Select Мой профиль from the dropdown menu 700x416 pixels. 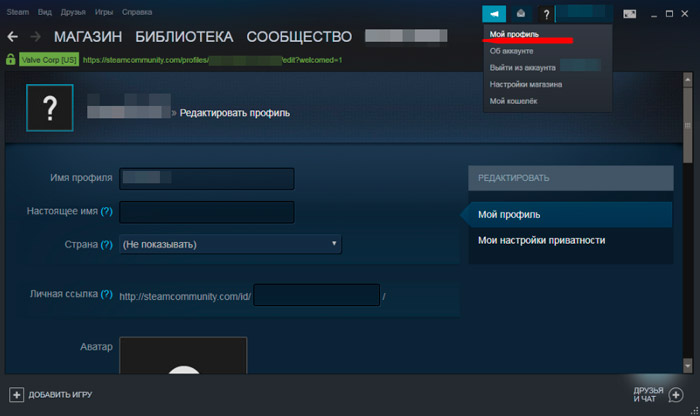(514, 34)
